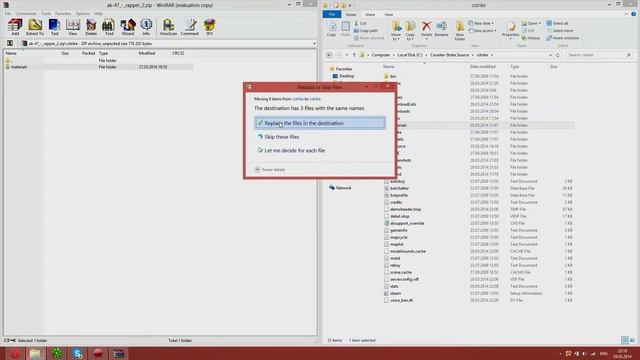Click the Name column header in WinRAR
Viewport: 640px width, 360px height.
point(11,53)
